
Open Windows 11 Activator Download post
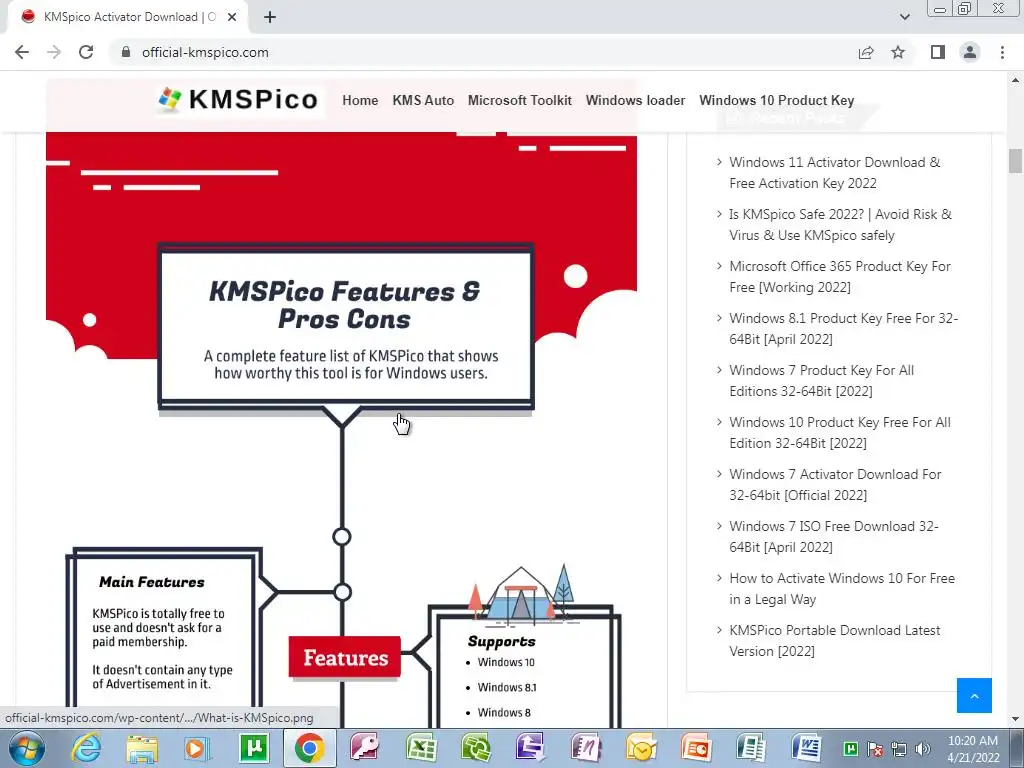(x=835, y=172)
